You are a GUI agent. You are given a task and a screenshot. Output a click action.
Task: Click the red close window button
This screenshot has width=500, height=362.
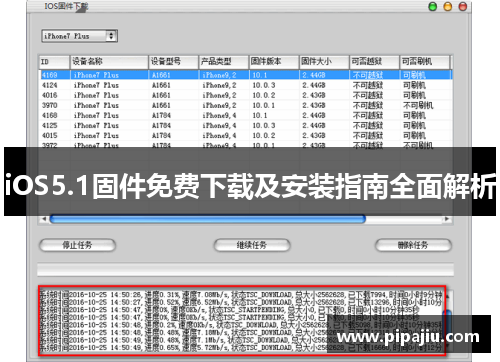(x=463, y=7)
